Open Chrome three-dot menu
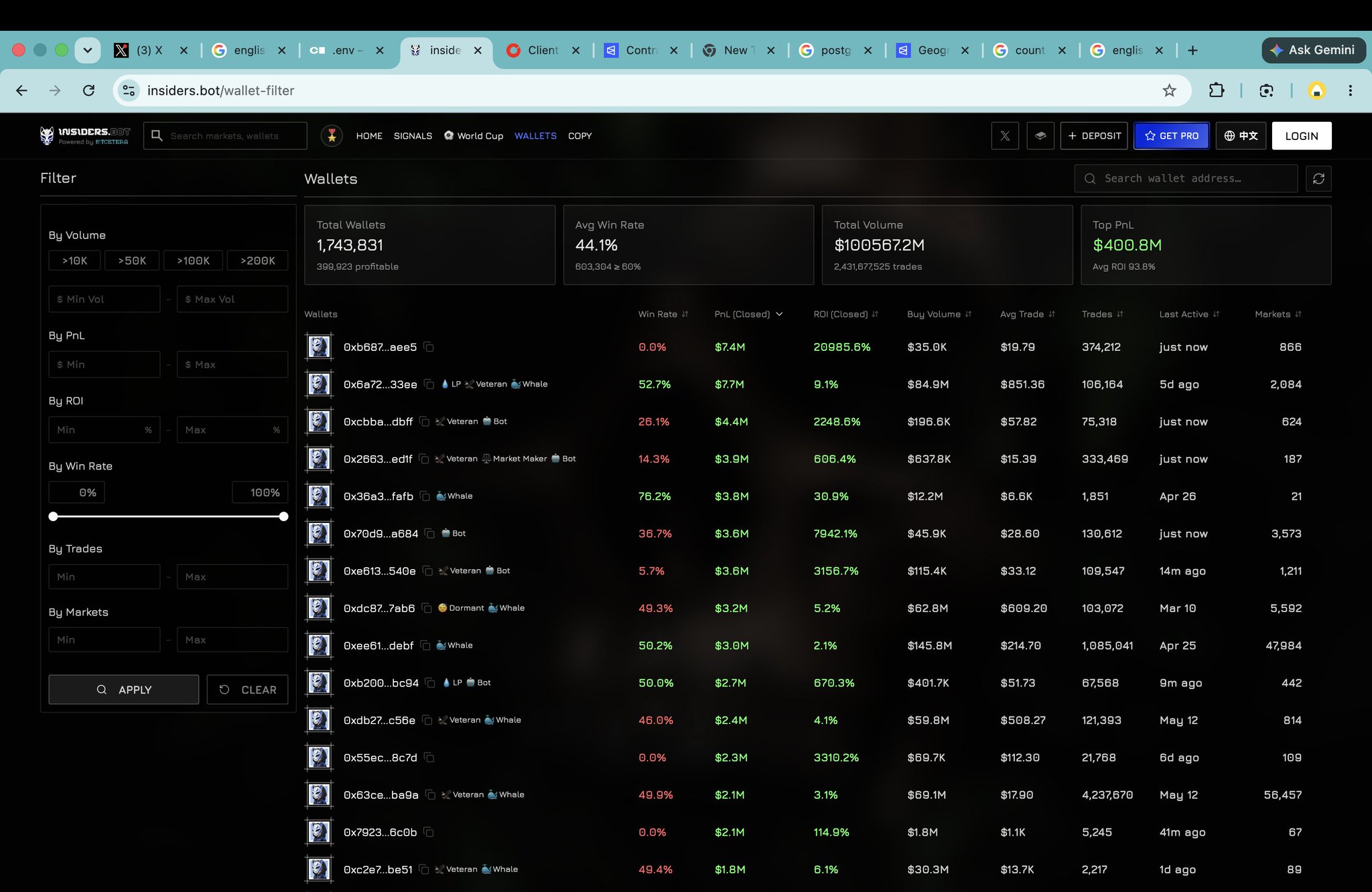 point(1350,90)
